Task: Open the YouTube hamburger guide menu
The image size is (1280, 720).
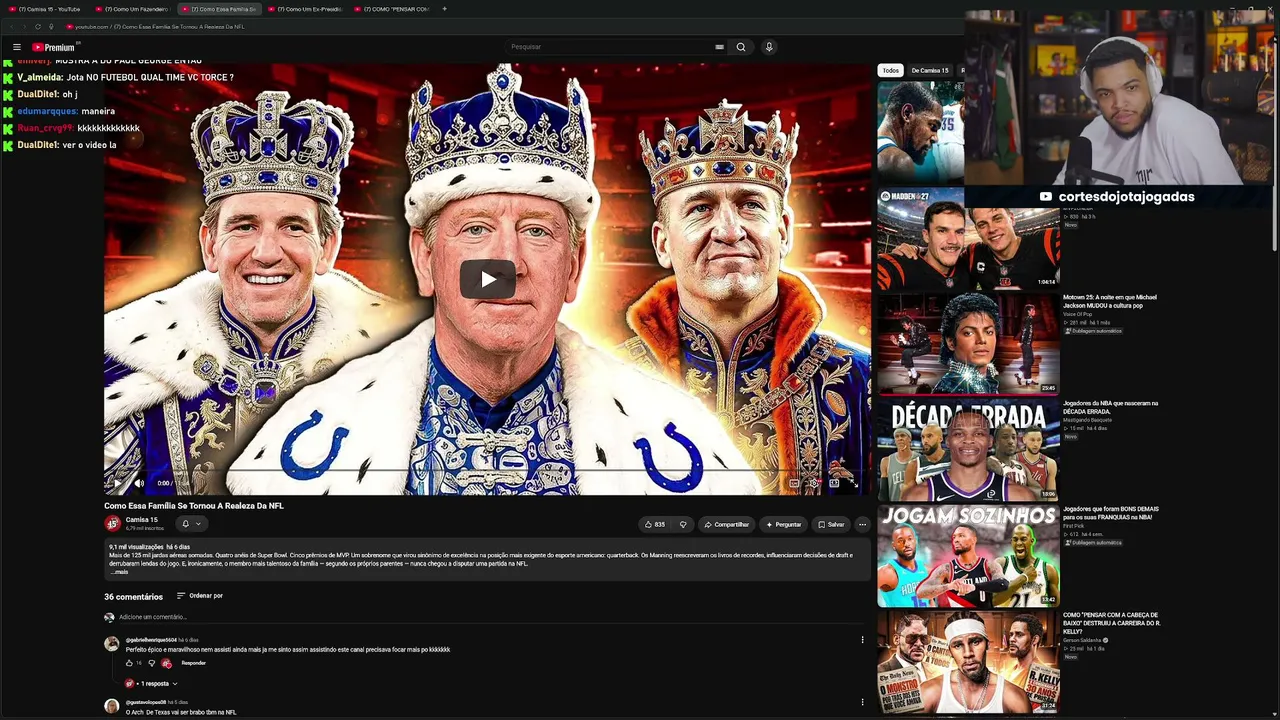Action: click(x=17, y=47)
